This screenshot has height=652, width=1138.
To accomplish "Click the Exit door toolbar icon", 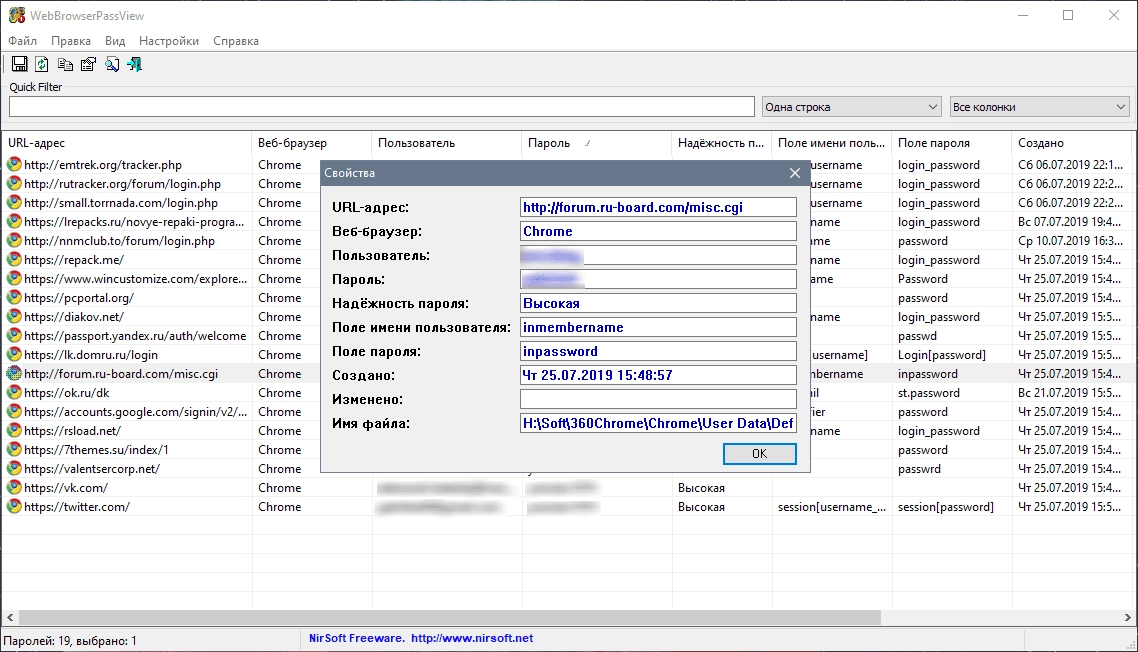I will click(134, 65).
